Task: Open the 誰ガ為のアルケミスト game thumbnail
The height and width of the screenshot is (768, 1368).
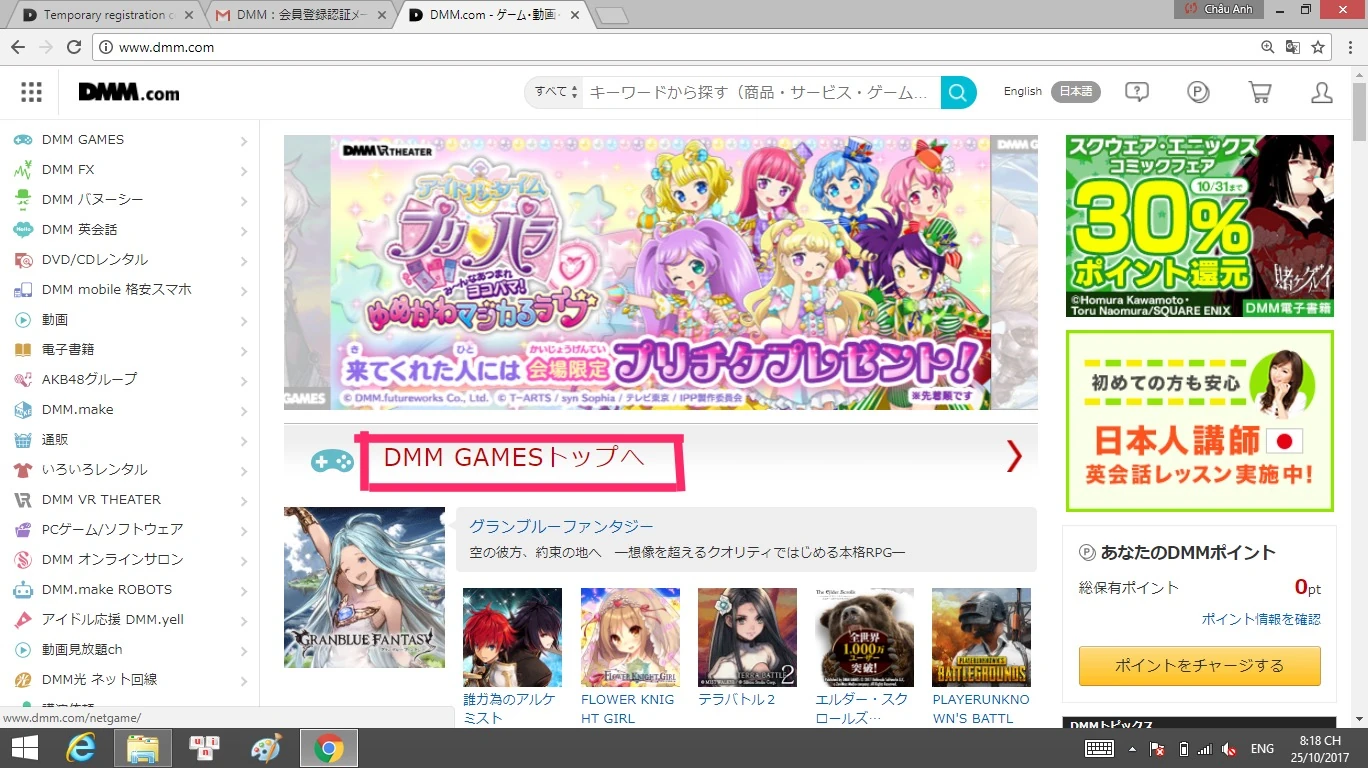Action: (512, 637)
